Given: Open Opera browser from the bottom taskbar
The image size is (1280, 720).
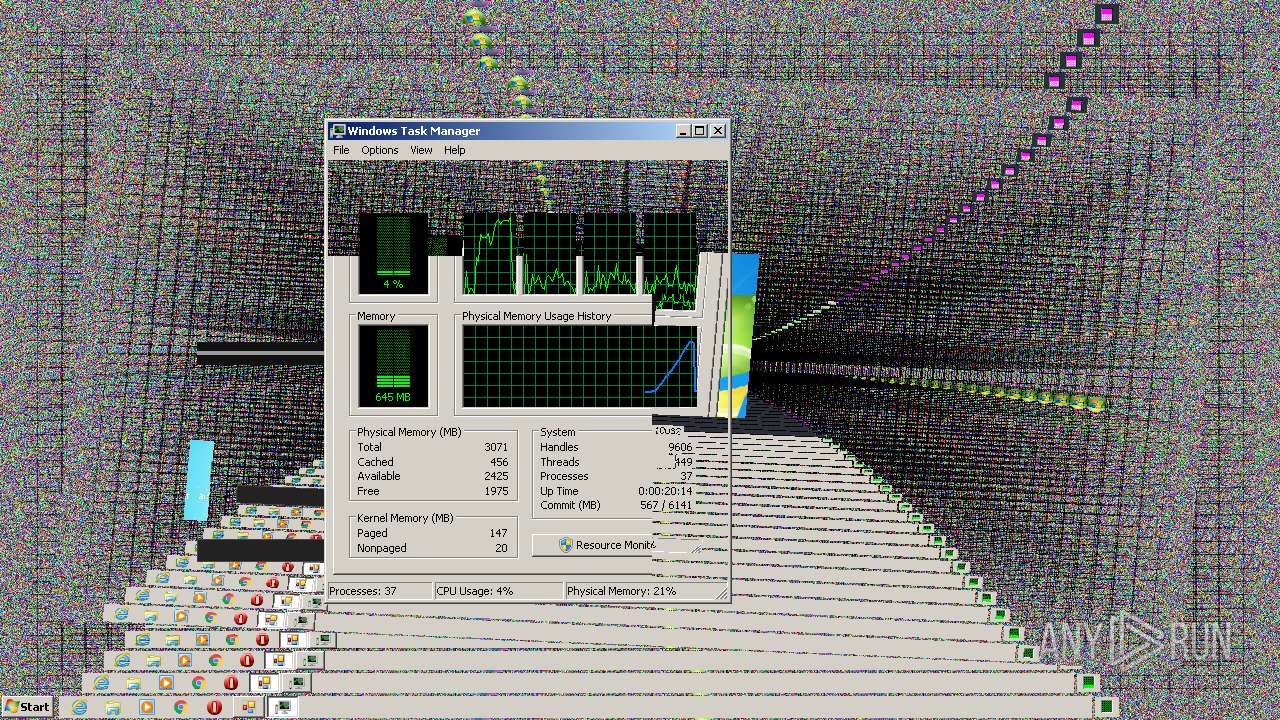Looking at the screenshot, I should [214, 707].
